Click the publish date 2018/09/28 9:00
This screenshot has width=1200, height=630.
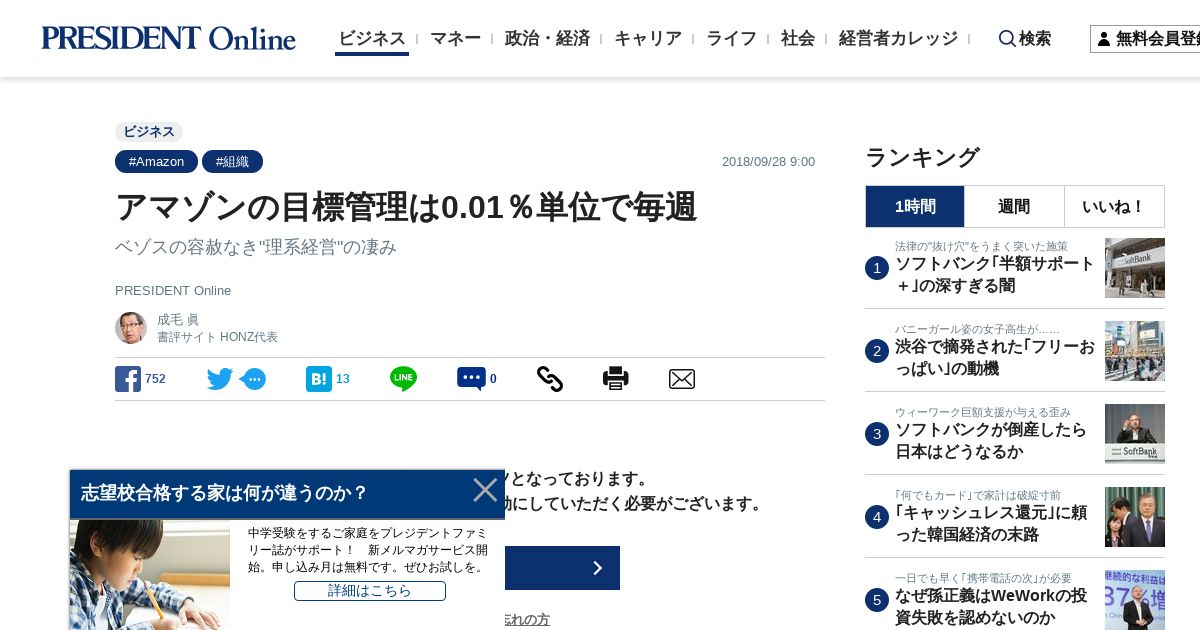tap(768, 162)
